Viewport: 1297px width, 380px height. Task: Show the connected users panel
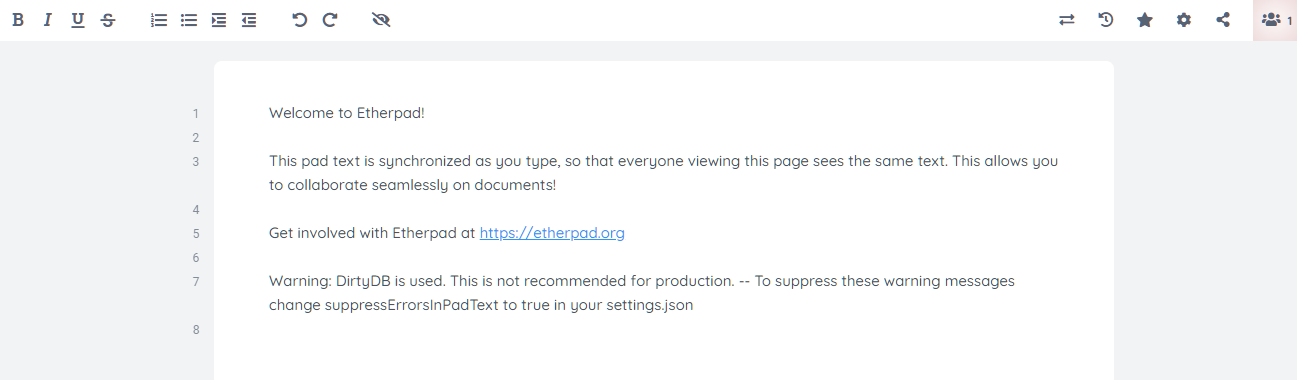[x=1275, y=20]
